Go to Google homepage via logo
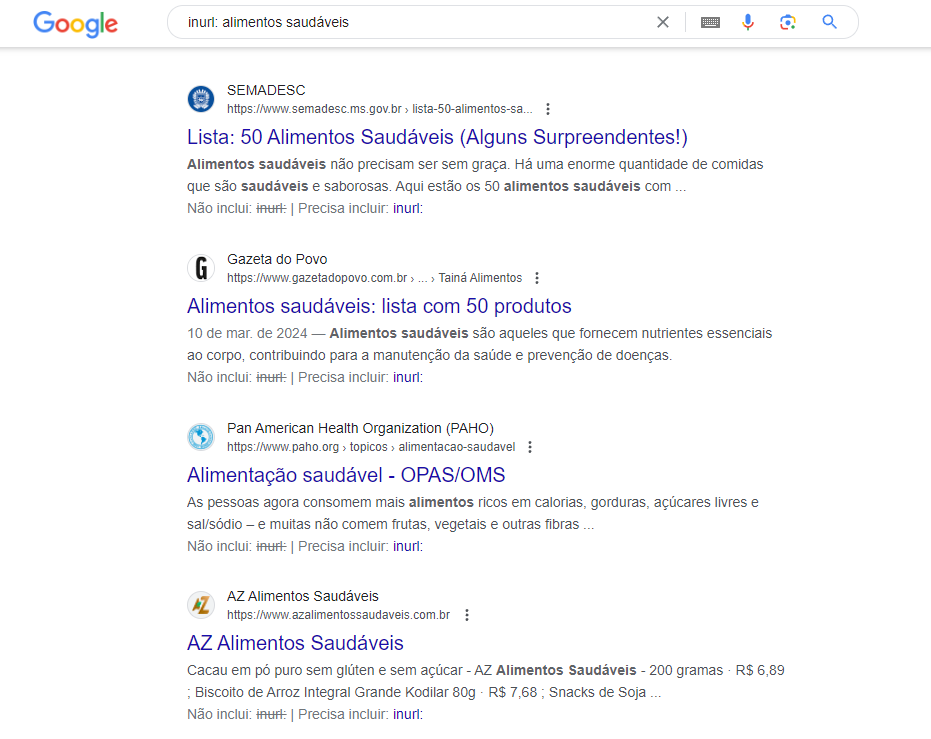The image size is (931, 739). point(75,24)
